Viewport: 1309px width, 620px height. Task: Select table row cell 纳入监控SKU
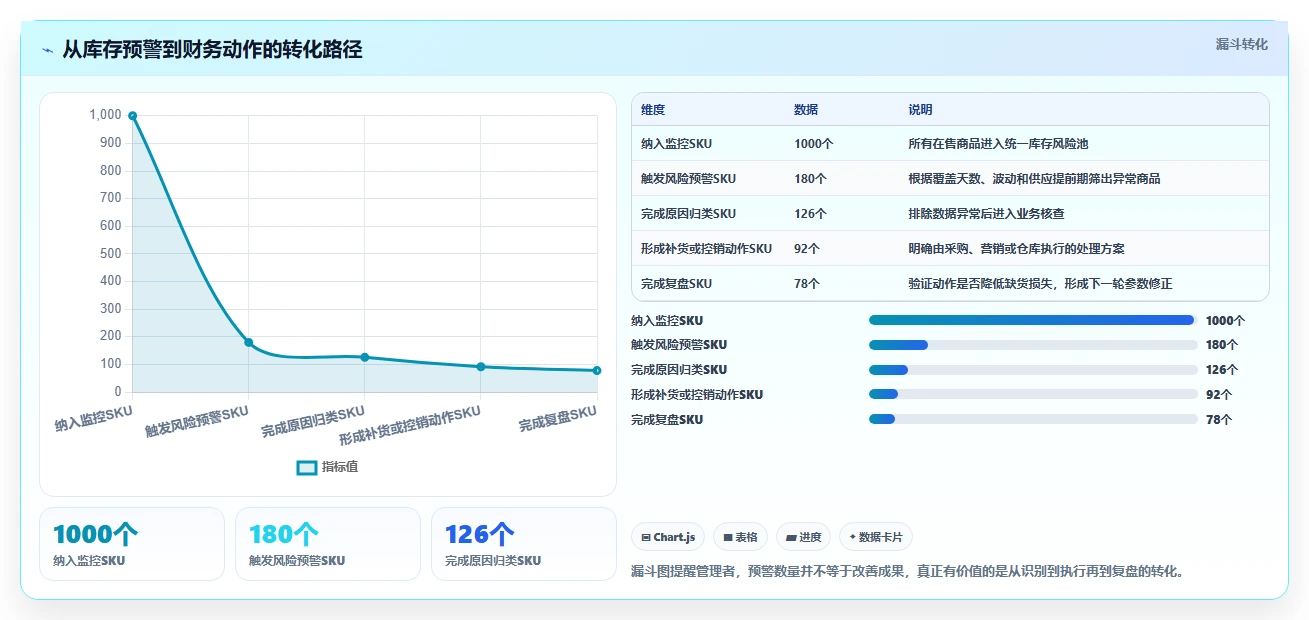click(677, 144)
